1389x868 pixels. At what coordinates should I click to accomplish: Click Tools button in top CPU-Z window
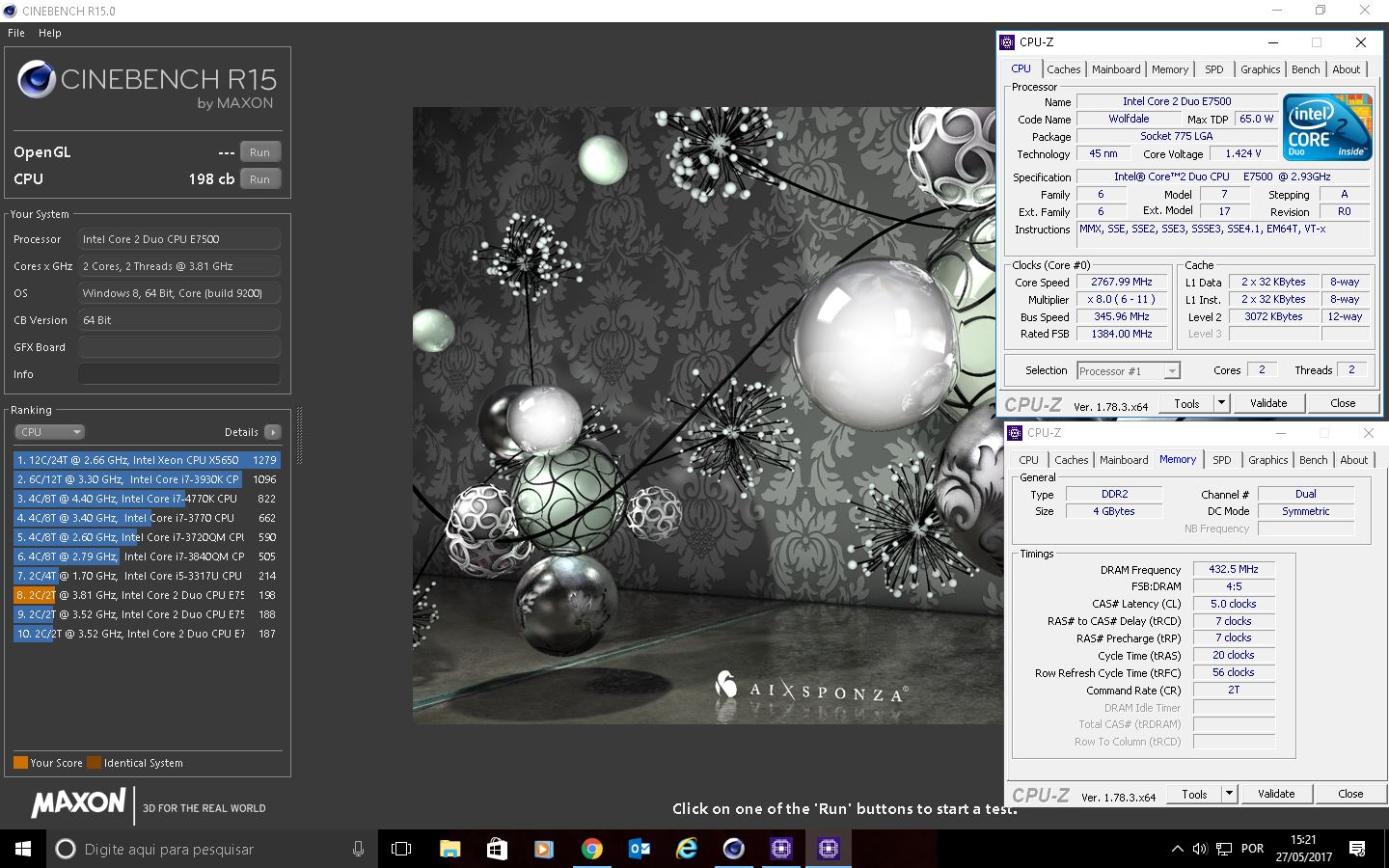click(x=1186, y=403)
